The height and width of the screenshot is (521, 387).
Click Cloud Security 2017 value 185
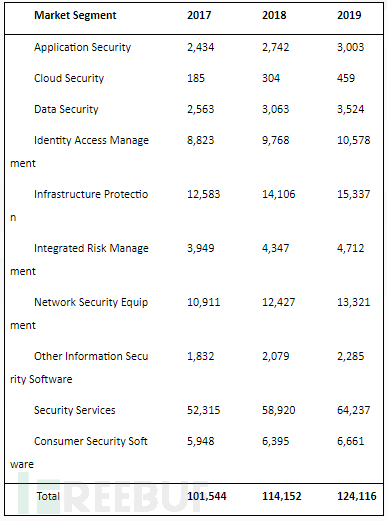coord(196,78)
